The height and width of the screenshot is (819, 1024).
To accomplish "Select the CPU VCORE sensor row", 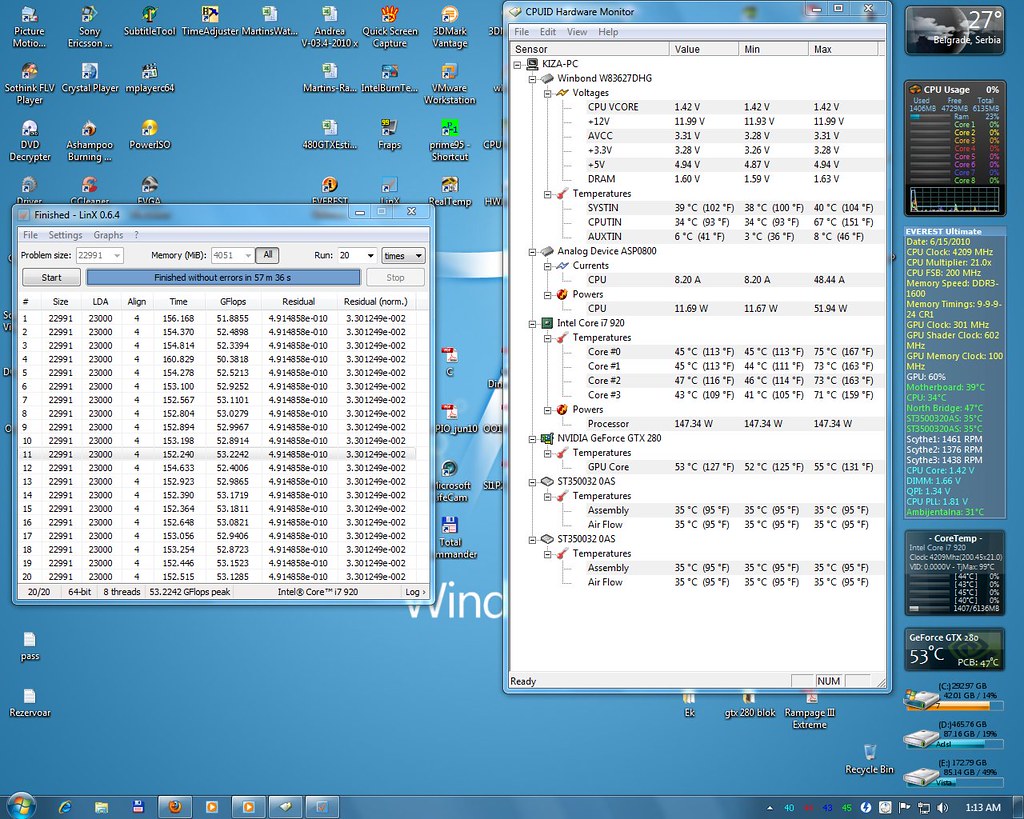I will (697, 107).
